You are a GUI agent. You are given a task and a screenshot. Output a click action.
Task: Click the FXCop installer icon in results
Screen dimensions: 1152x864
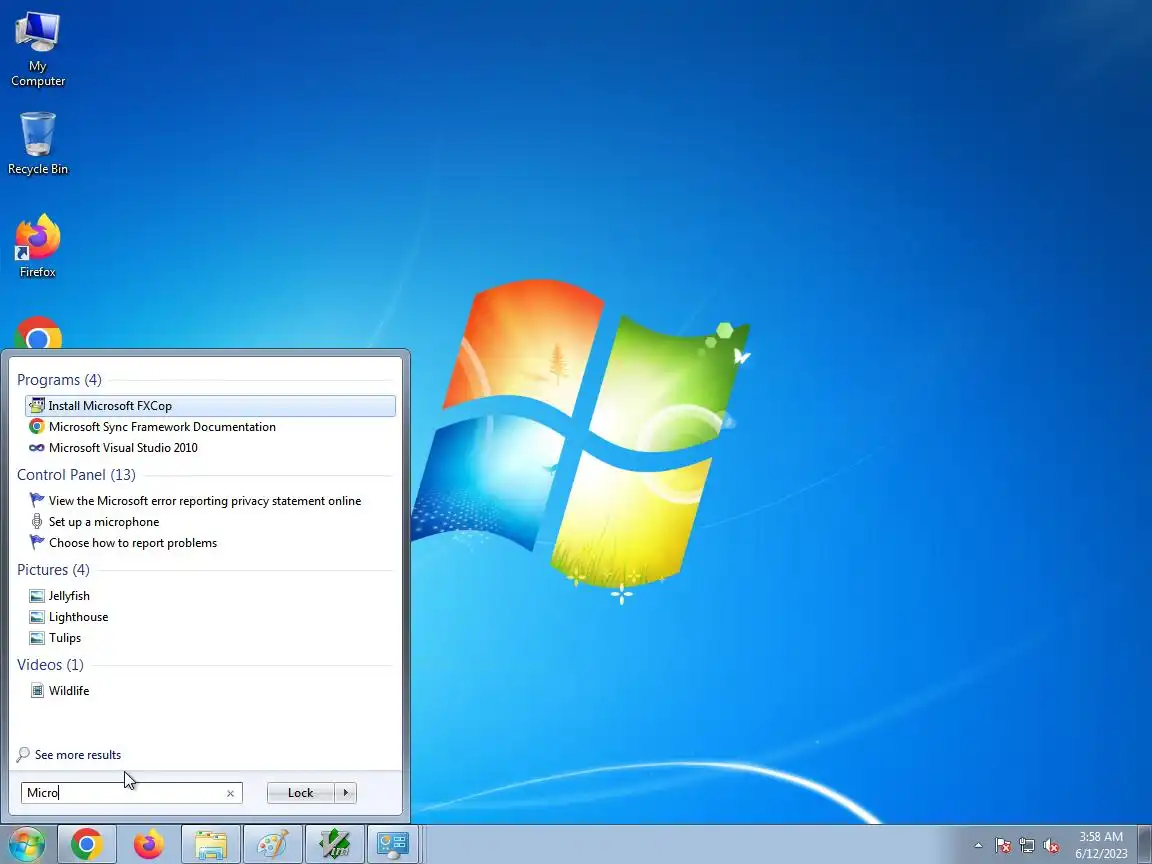(37, 406)
